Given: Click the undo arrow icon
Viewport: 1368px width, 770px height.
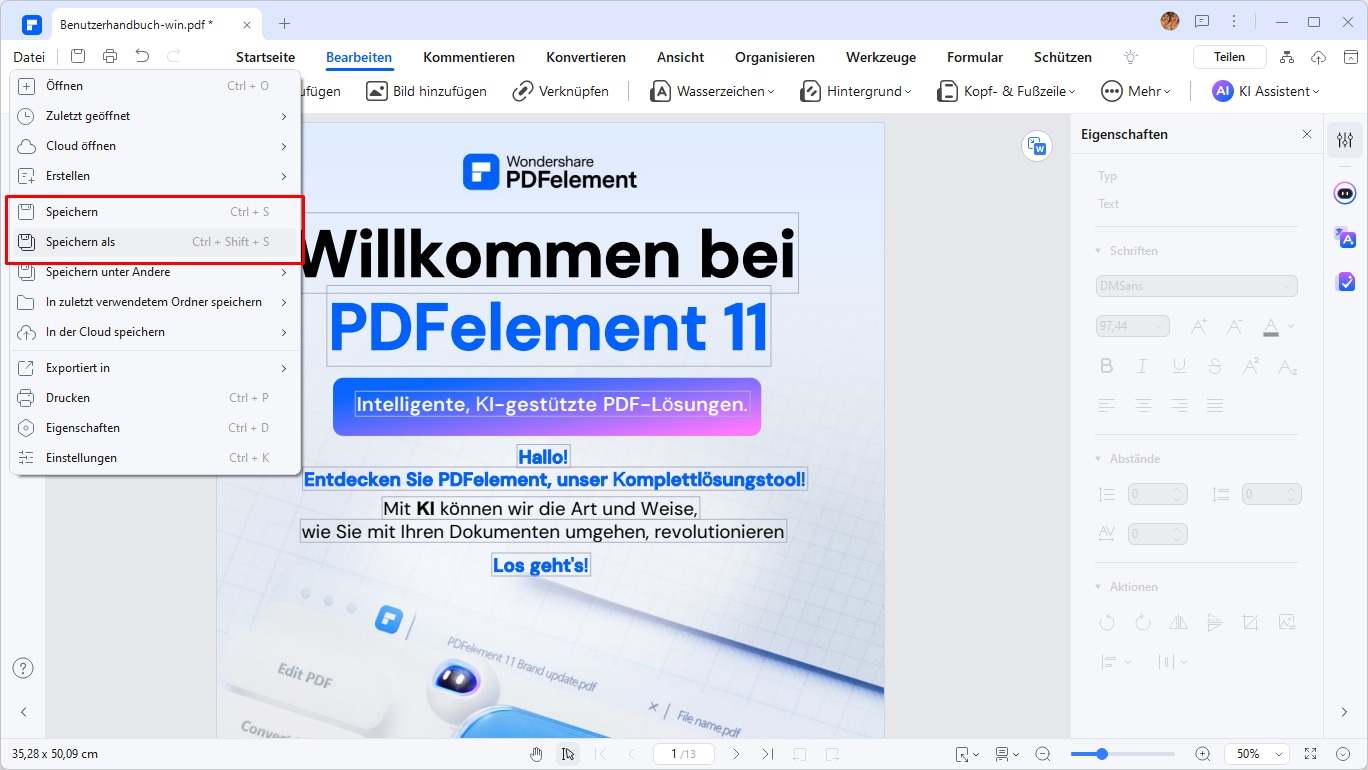Looking at the screenshot, I should 142,57.
